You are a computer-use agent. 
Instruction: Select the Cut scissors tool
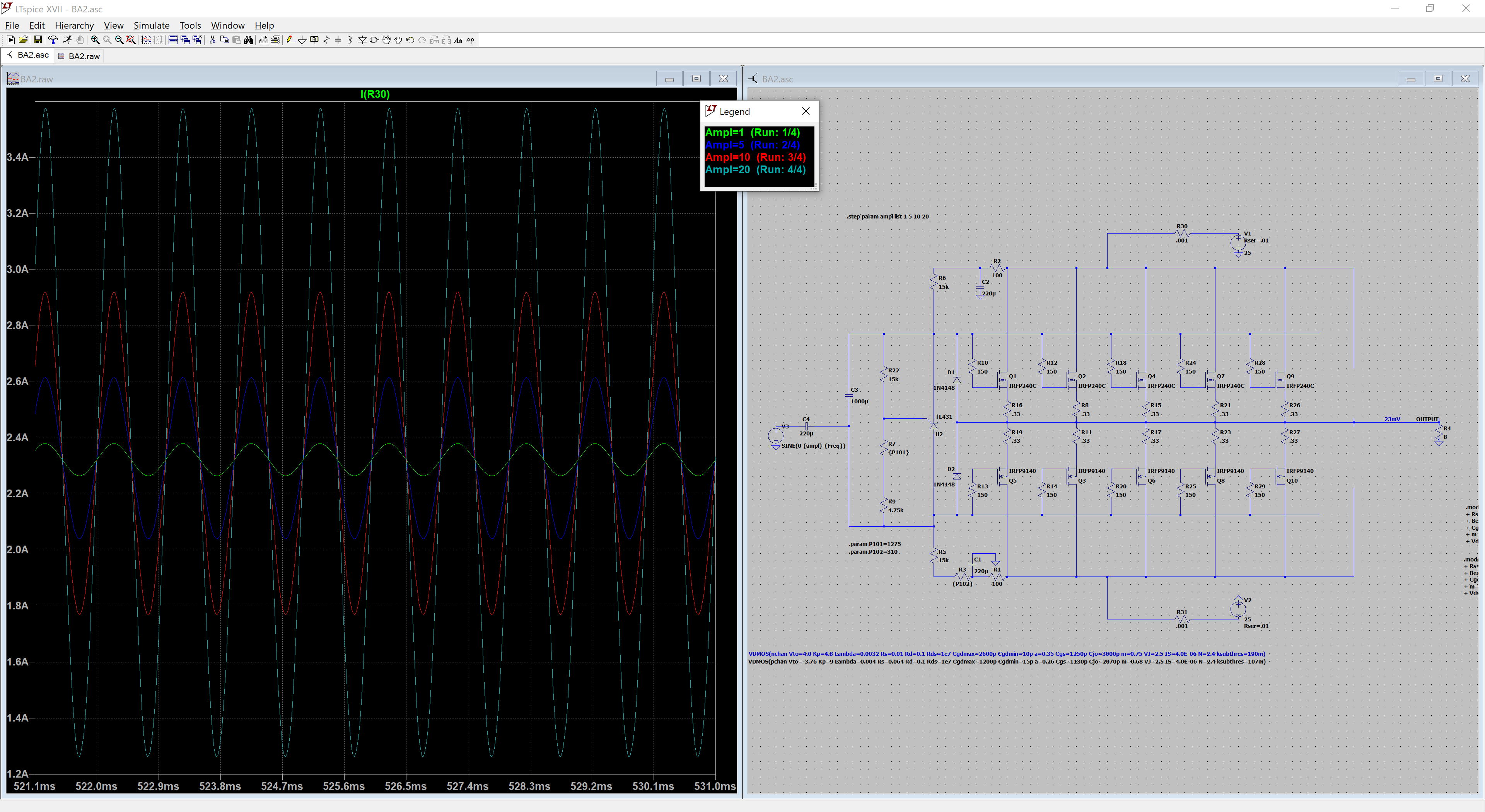[212, 40]
